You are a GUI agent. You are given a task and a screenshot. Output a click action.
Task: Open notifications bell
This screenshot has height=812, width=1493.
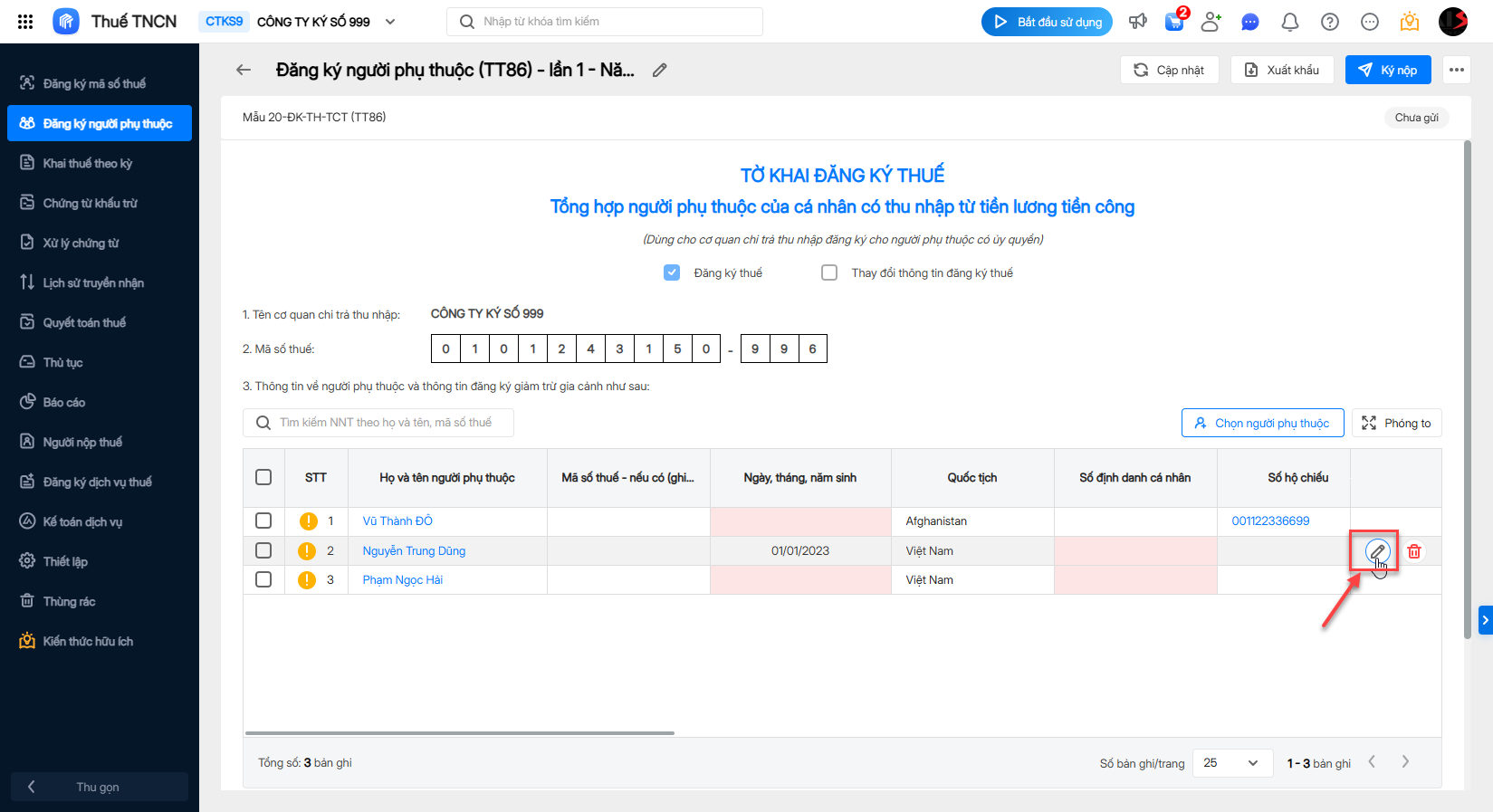1290,22
